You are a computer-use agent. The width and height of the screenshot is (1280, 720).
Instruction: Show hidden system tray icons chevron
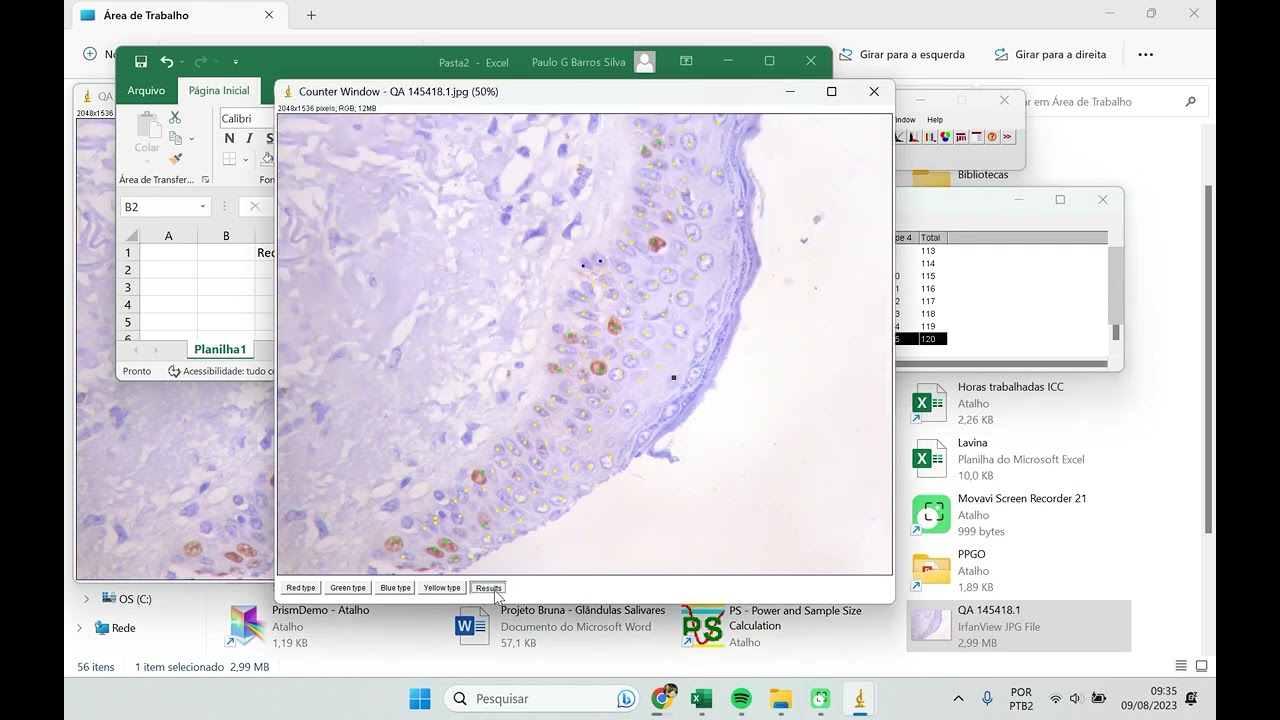[958, 698]
